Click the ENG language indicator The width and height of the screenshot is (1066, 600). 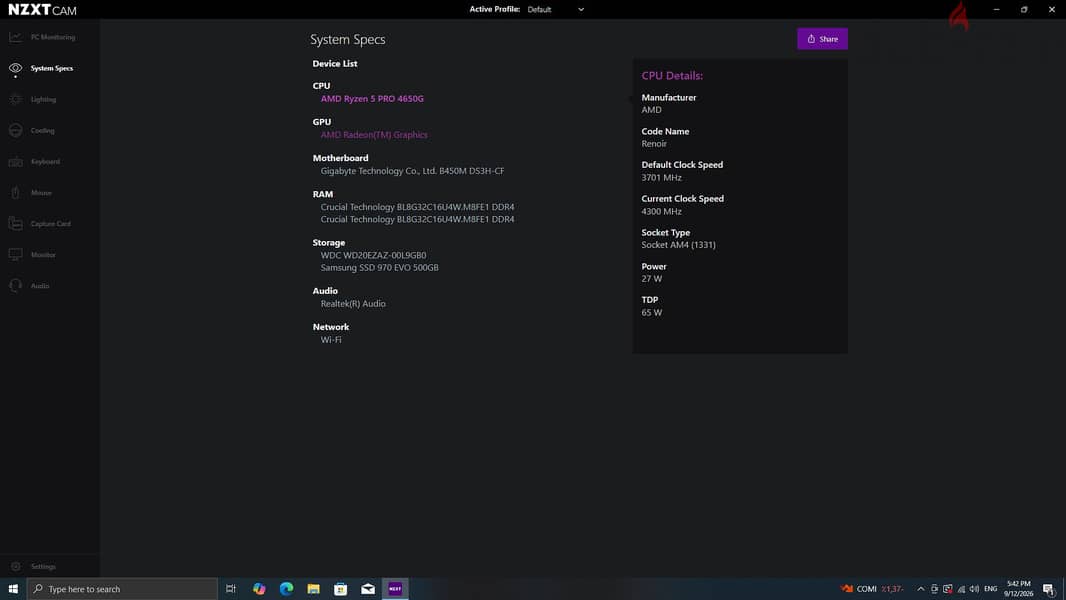tap(991, 588)
